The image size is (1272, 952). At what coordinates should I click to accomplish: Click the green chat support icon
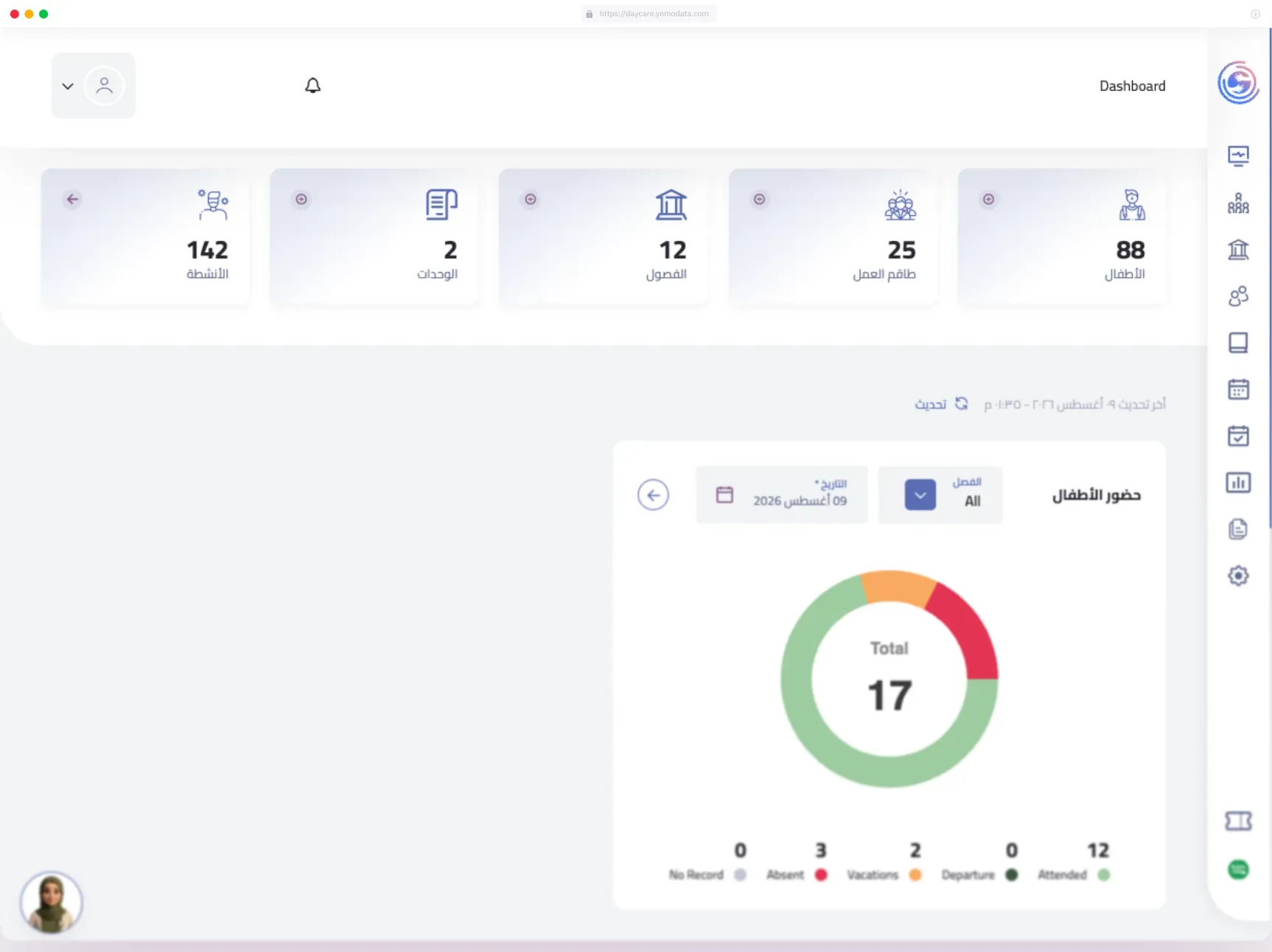(x=1238, y=869)
